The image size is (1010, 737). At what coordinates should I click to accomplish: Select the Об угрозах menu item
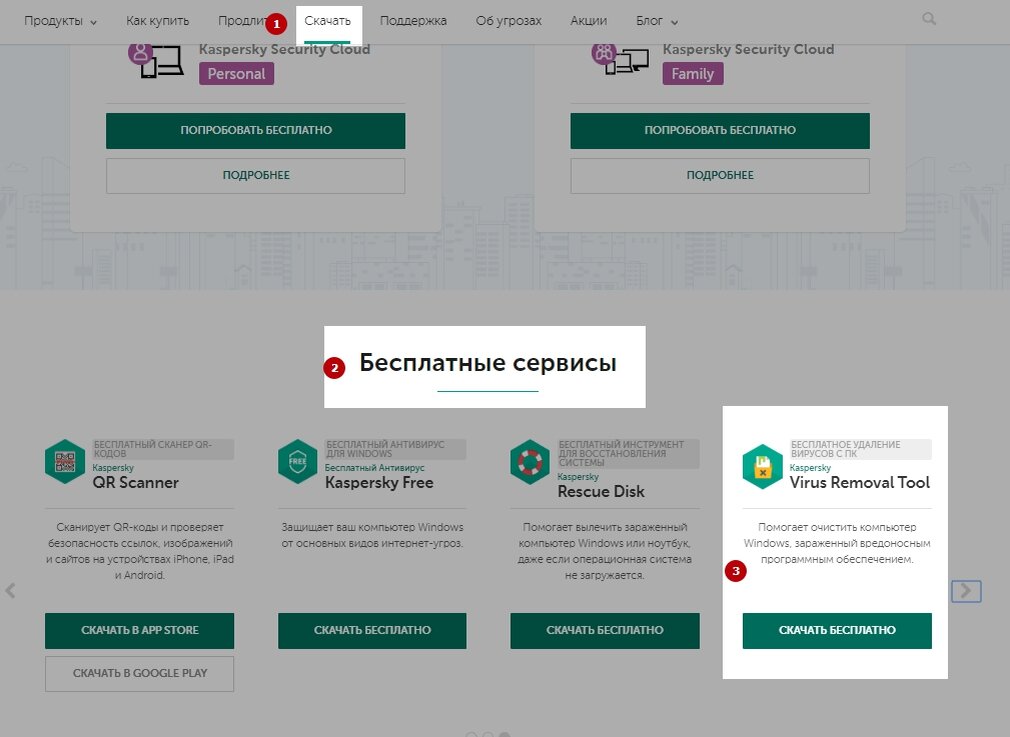509,19
